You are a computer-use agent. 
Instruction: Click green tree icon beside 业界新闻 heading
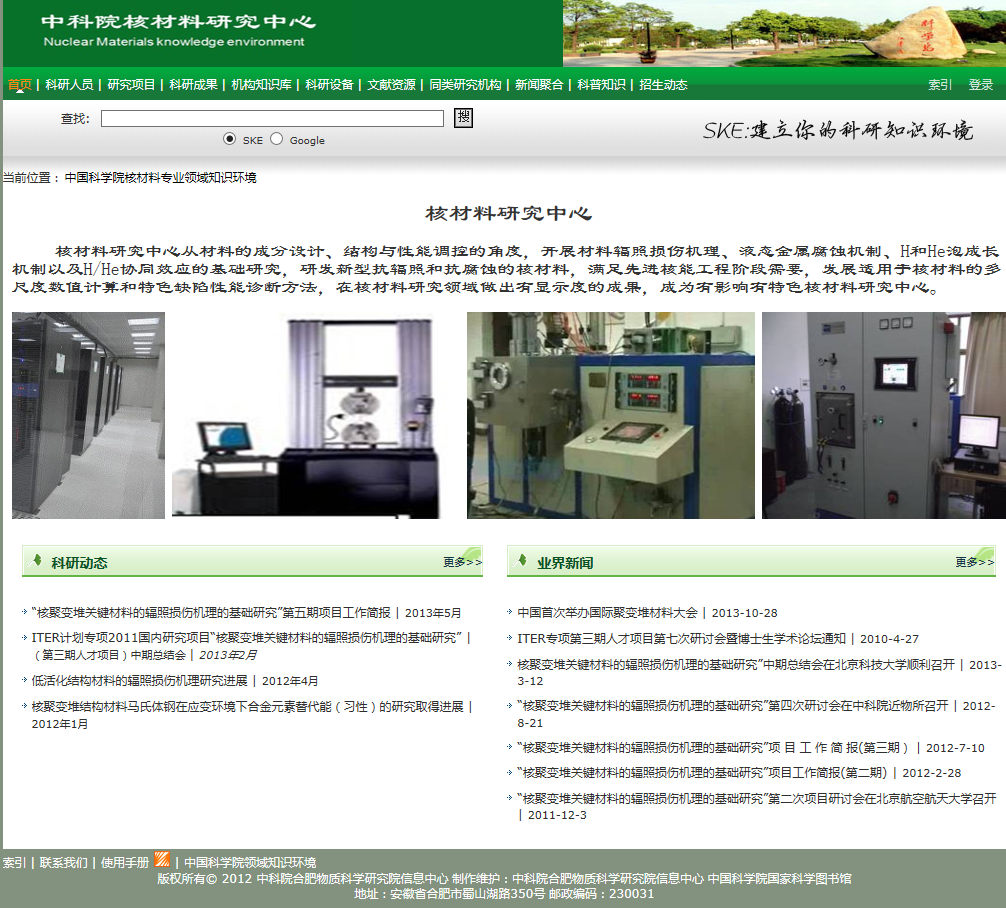click(522, 561)
